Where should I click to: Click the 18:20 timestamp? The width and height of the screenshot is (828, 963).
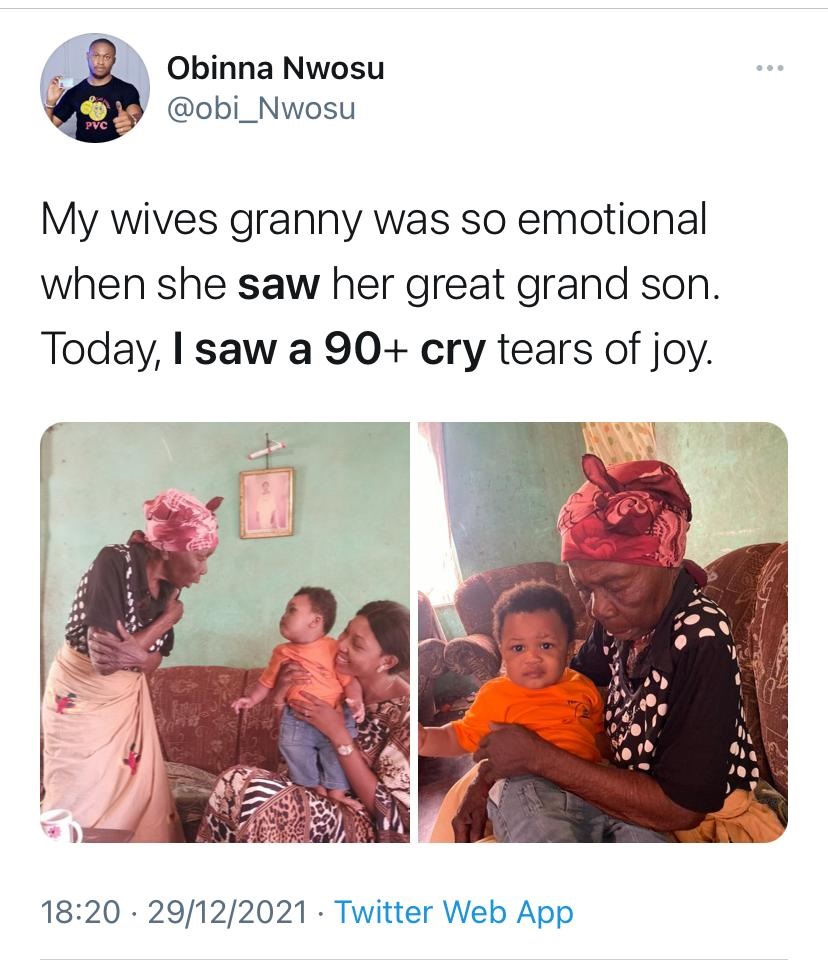pyautogui.click(x=80, y=912)
